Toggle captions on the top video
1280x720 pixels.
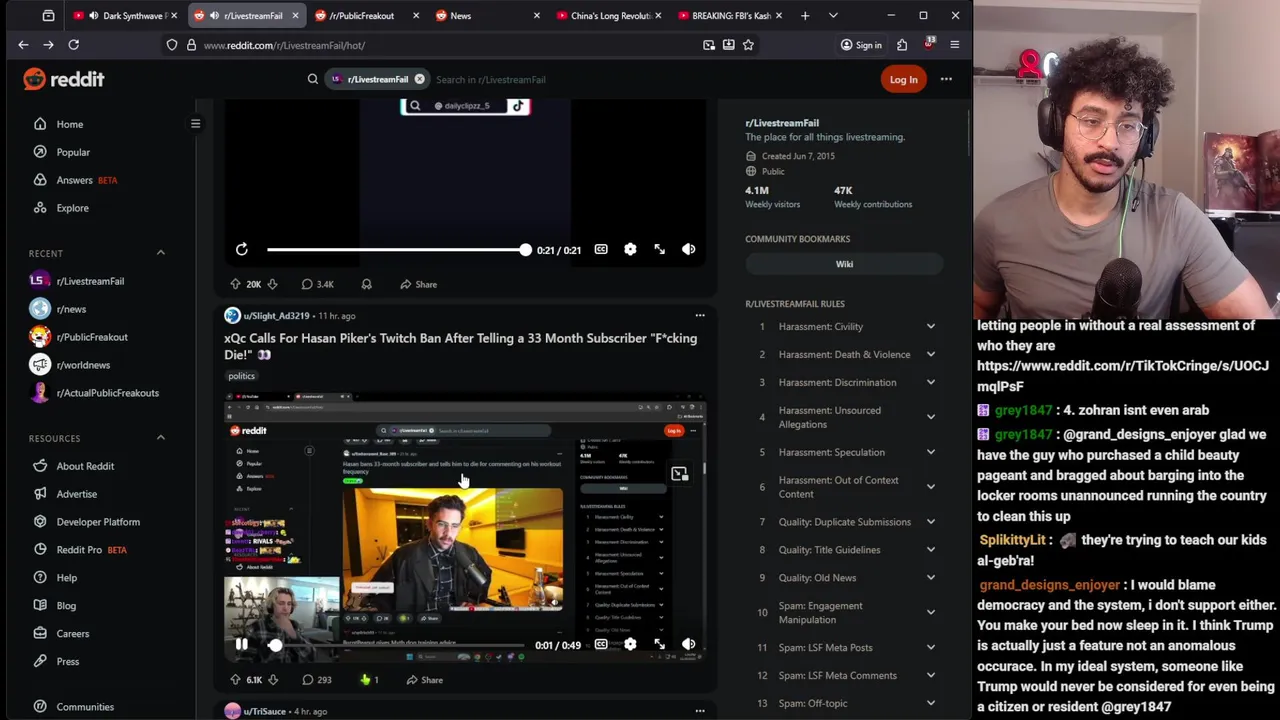pos(601,249)
